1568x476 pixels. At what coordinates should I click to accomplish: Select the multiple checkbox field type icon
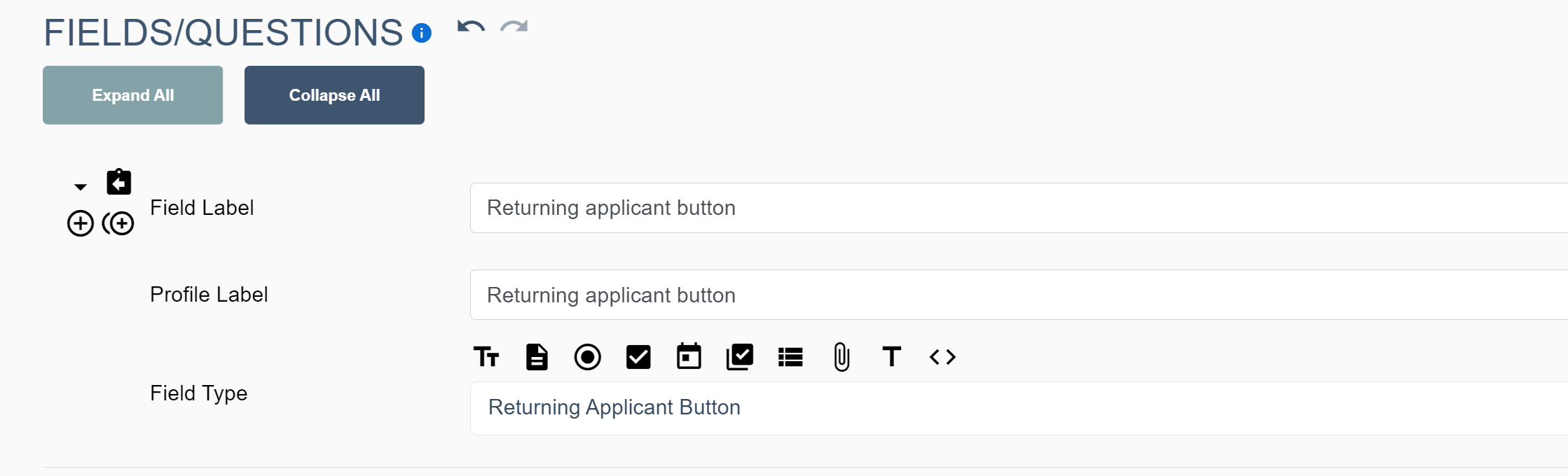740,357
